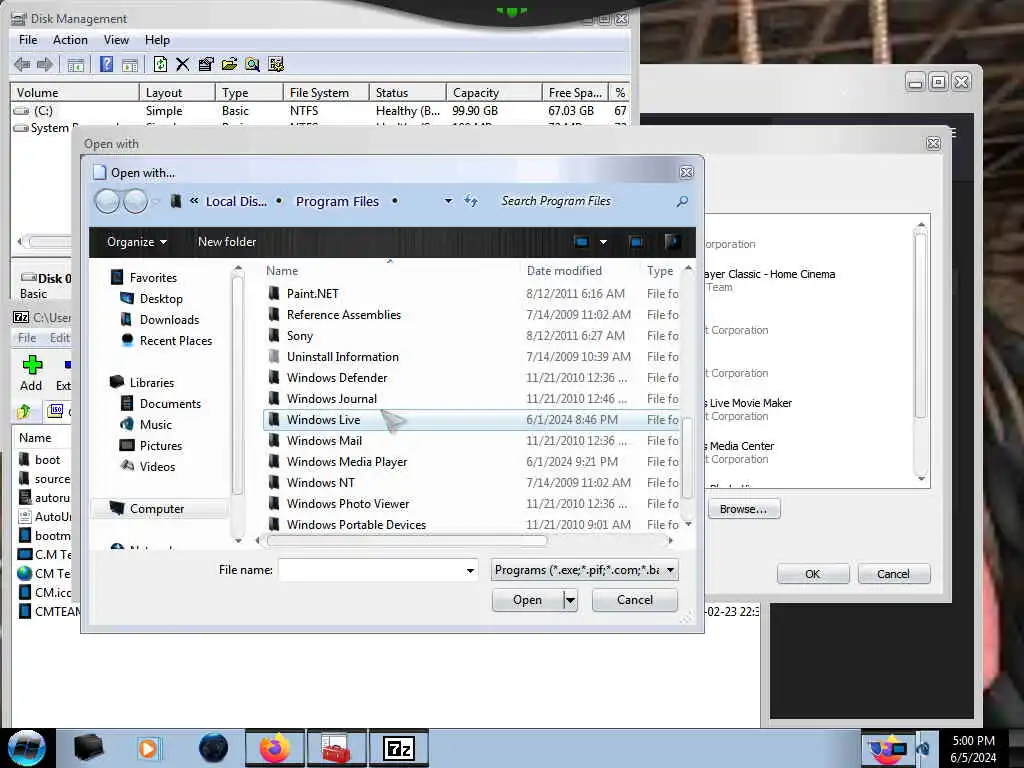Click Open button in file dialog
Image resolution: width=1024 pixels, height=768 pixels.
coord(527,600)
